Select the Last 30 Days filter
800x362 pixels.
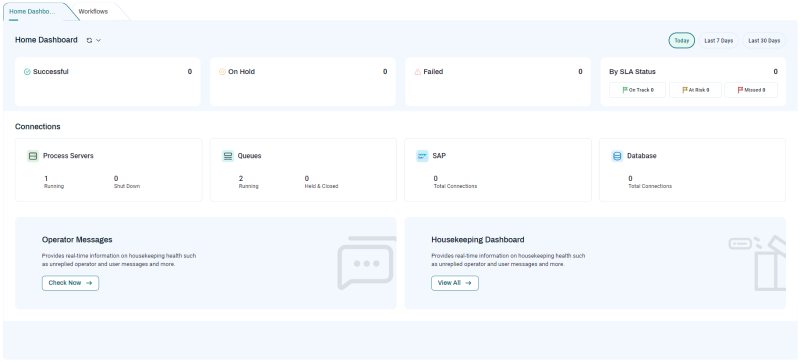pyautogui.click(x=764, y=40)
